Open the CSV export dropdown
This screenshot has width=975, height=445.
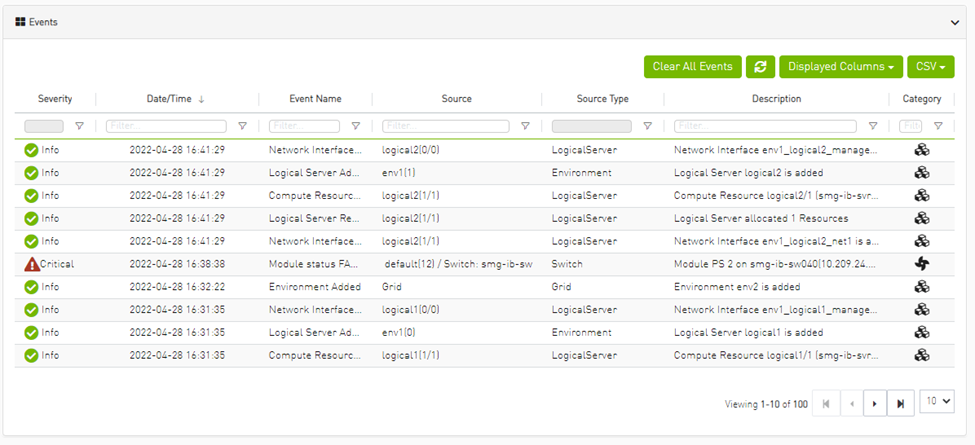click(x=930, y=67)
